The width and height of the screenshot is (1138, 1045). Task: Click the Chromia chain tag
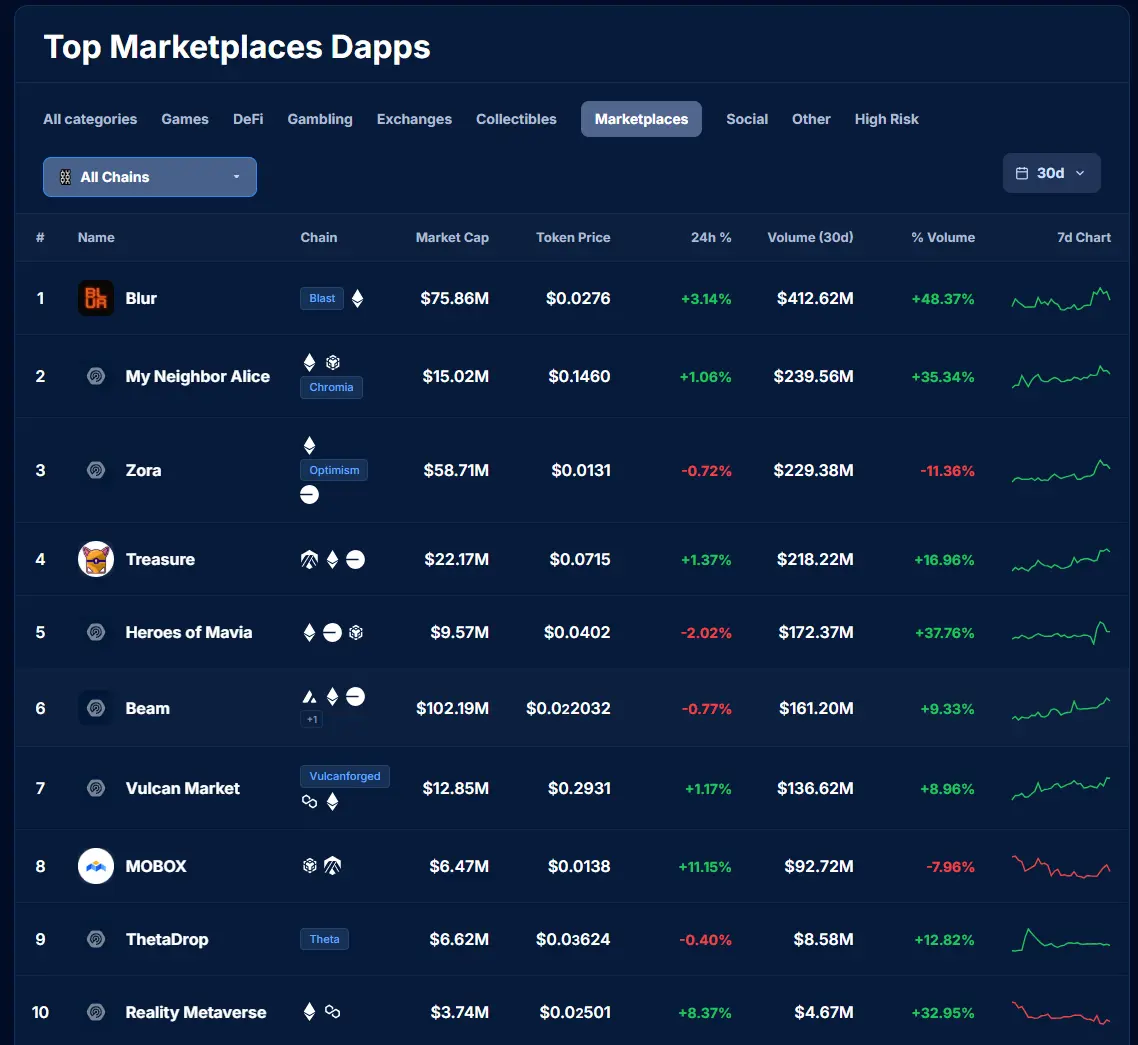tap(332, 388)
